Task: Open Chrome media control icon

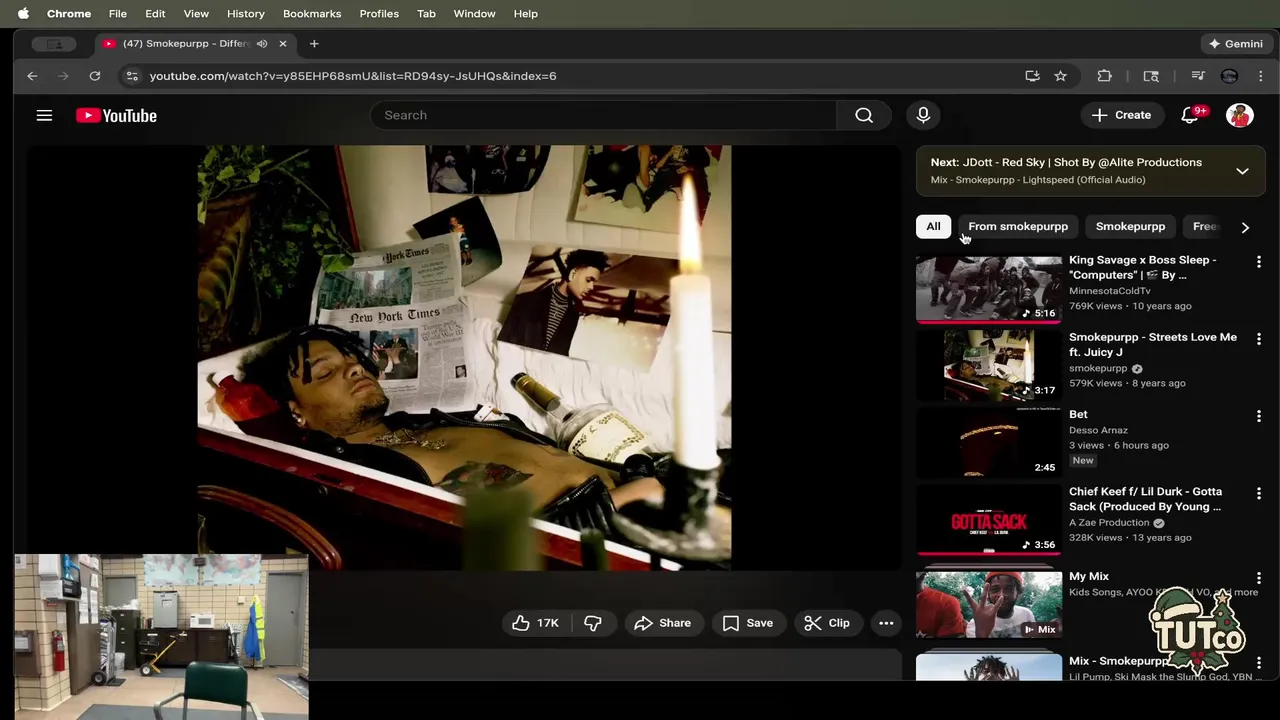Action: tap(1198, 76)
